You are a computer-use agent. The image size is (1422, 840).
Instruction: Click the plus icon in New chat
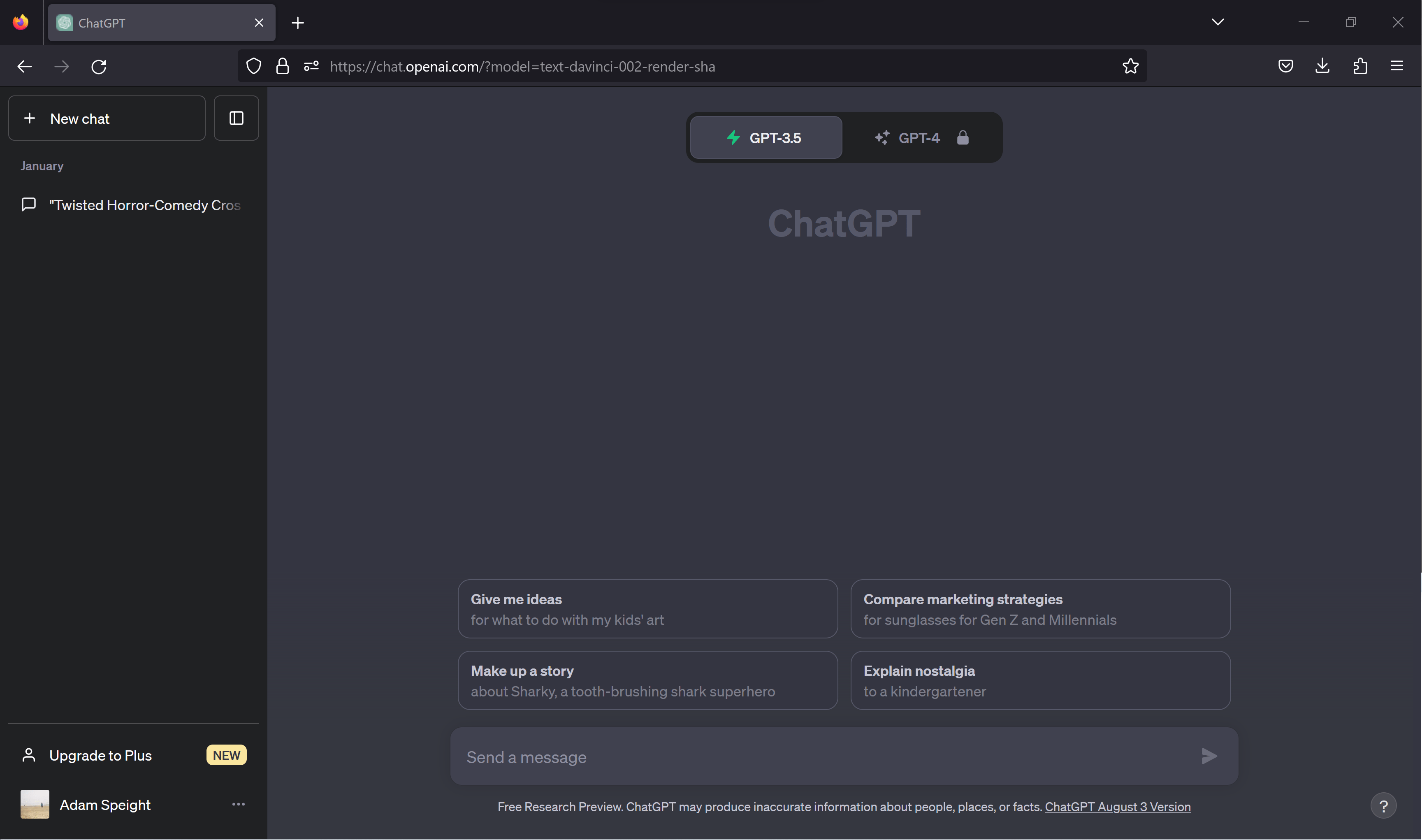click(x=30, y=118)
